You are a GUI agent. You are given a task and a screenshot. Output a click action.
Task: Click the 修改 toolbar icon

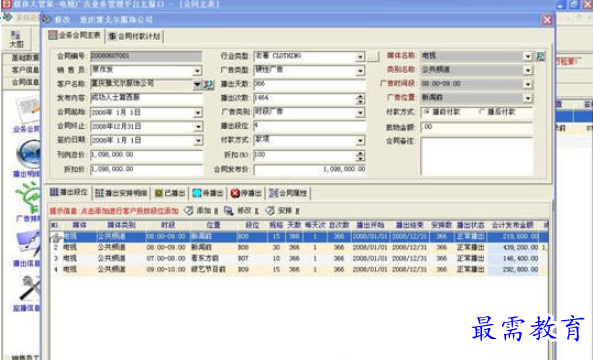pos(228,211)
